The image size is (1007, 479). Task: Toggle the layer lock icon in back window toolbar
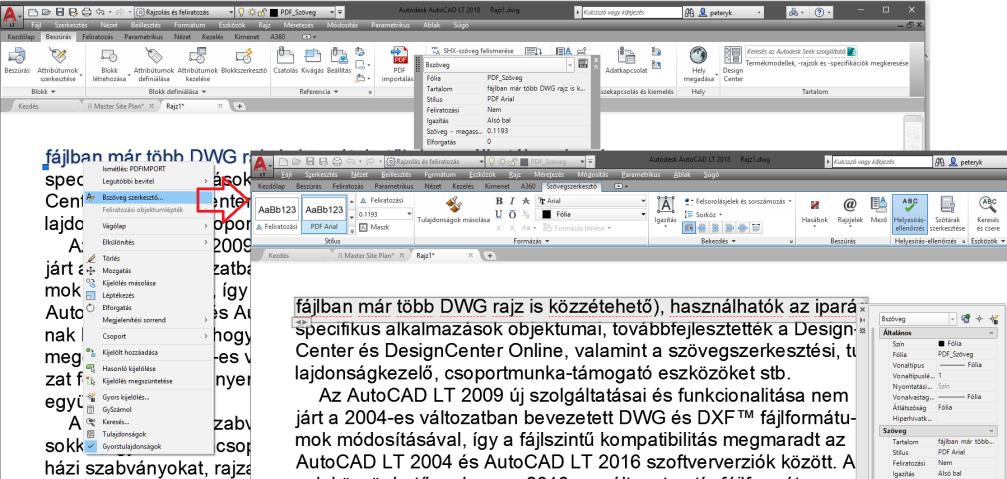264,12
